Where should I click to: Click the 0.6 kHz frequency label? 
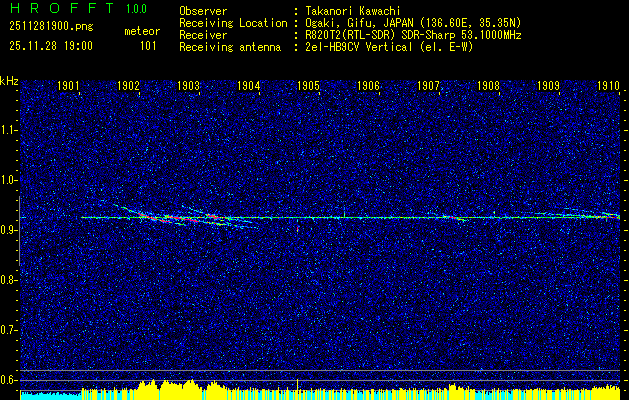(x=8, y=380)
